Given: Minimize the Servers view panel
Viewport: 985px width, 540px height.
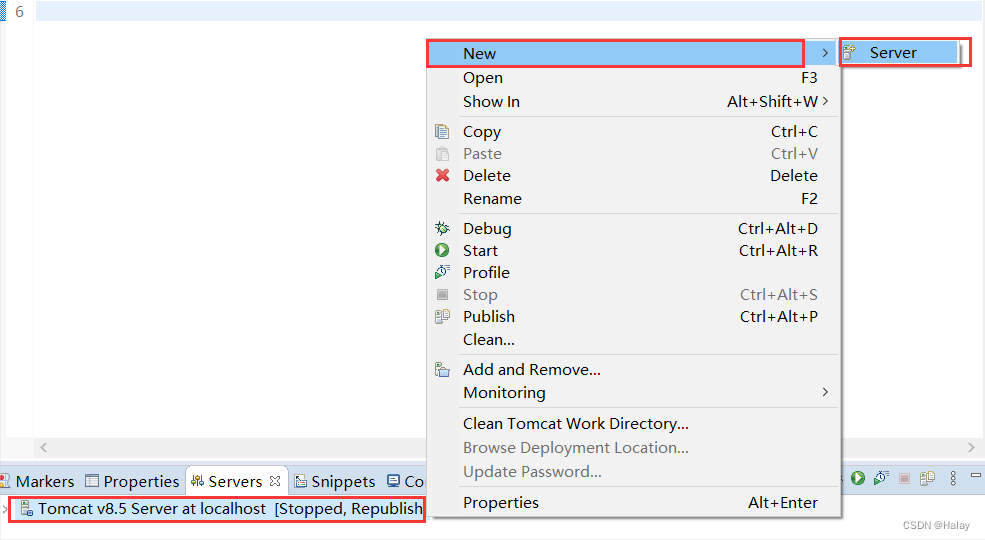Looking at the screenshot, I should [976, 475].
